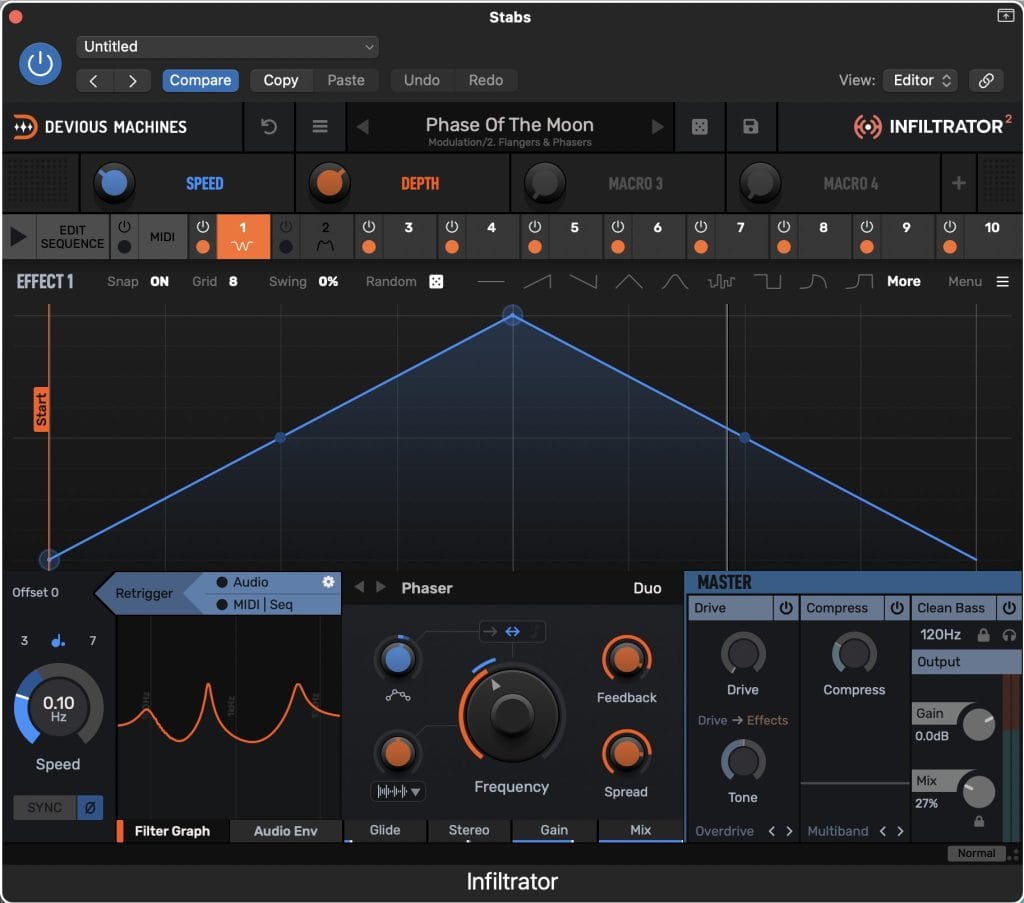Toggle the SYNC button
Screen dimensions: 1024x903
[44, 808]
